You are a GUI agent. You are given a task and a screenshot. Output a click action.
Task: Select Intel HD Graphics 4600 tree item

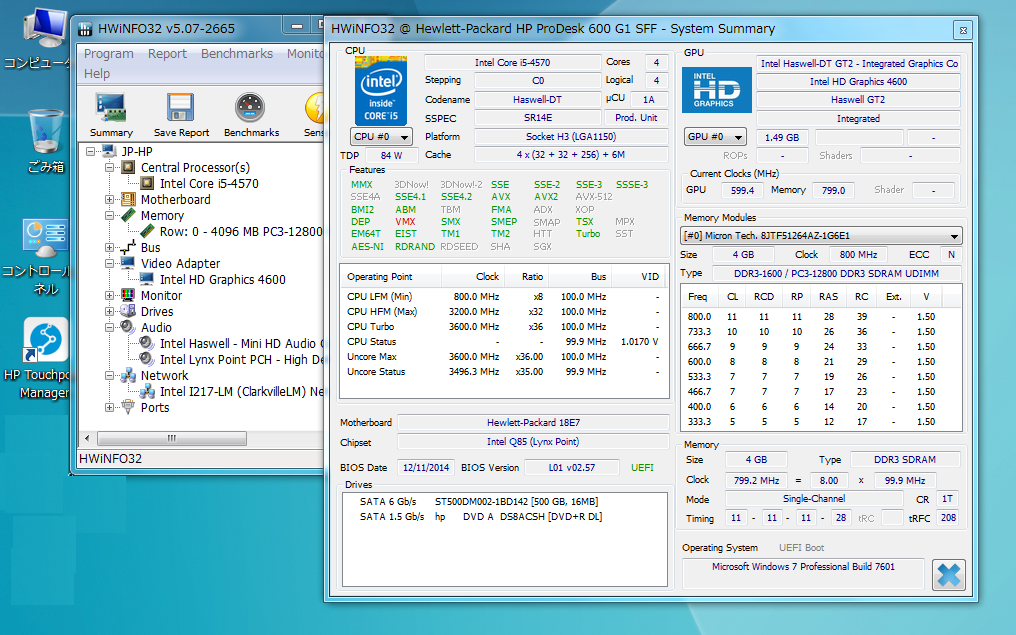pyautogui.click(x=222, y=280)
